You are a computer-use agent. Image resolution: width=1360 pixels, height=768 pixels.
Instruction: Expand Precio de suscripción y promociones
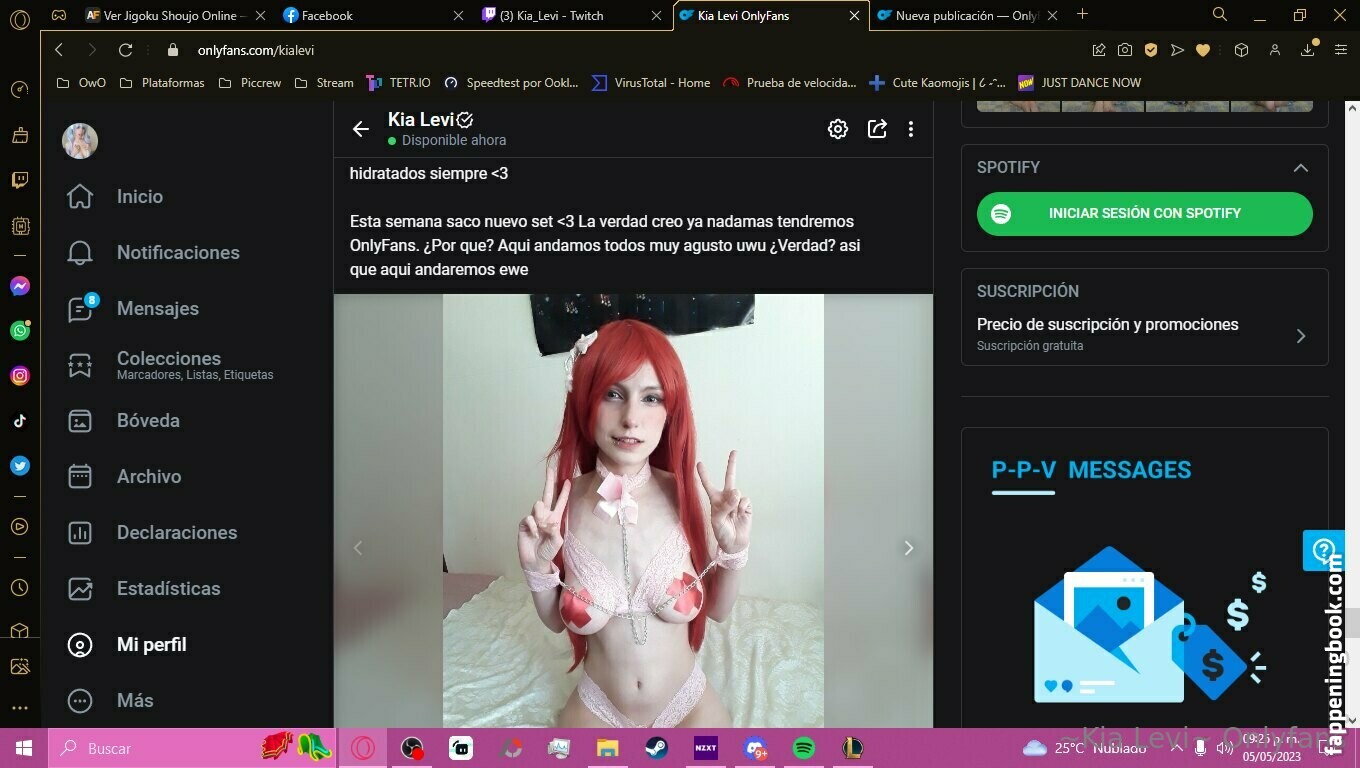1300,336
